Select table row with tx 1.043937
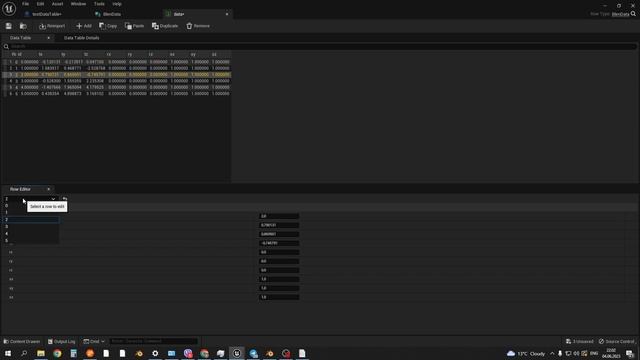The image size is (640, 360). pos(116,68)
